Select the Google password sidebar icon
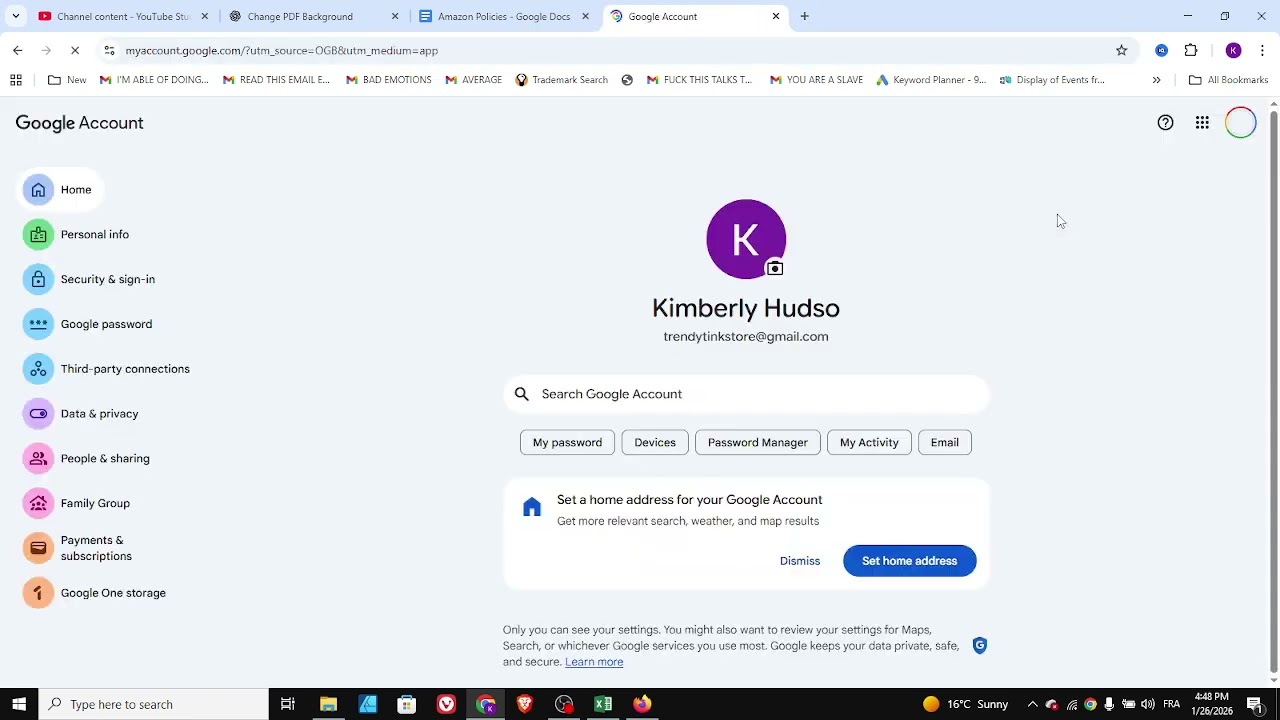 [x=38, y=324]
